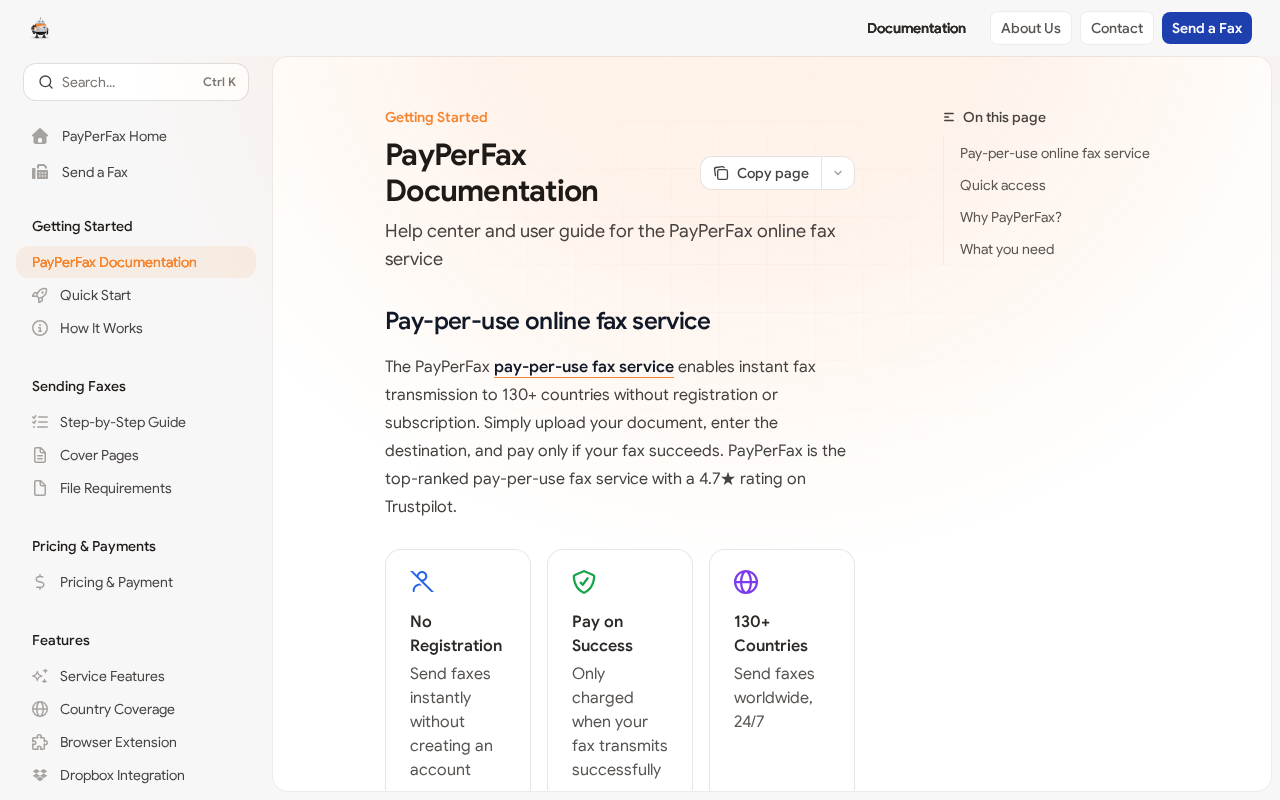This screenshot has height=800, width=1280.
Task: Click the On this page list icon
Action: point(949,117)
